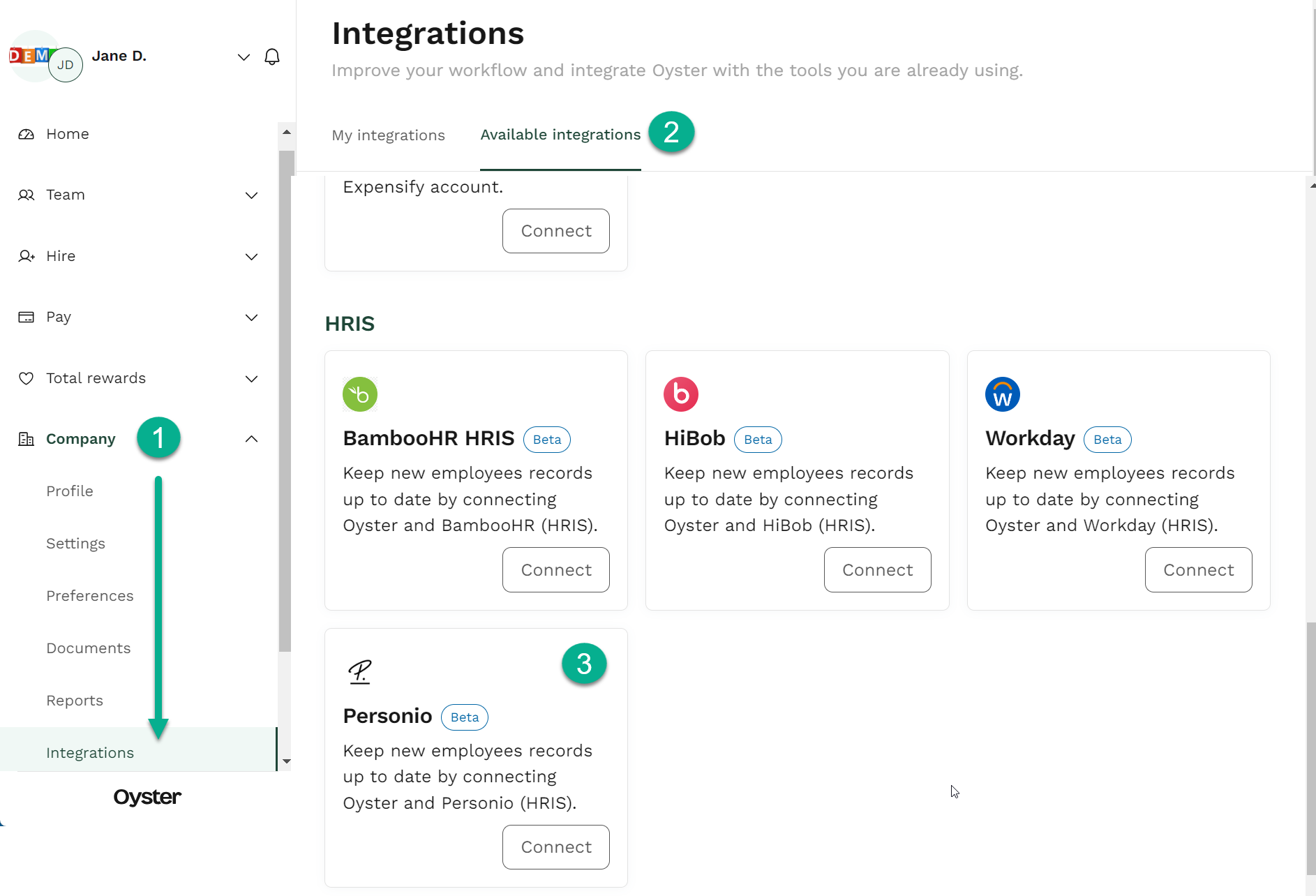Click the main page scrollbar thumb
The height and width of the screenshot is (896, 1316).
pyautogui.click(x=1310, y=748)
